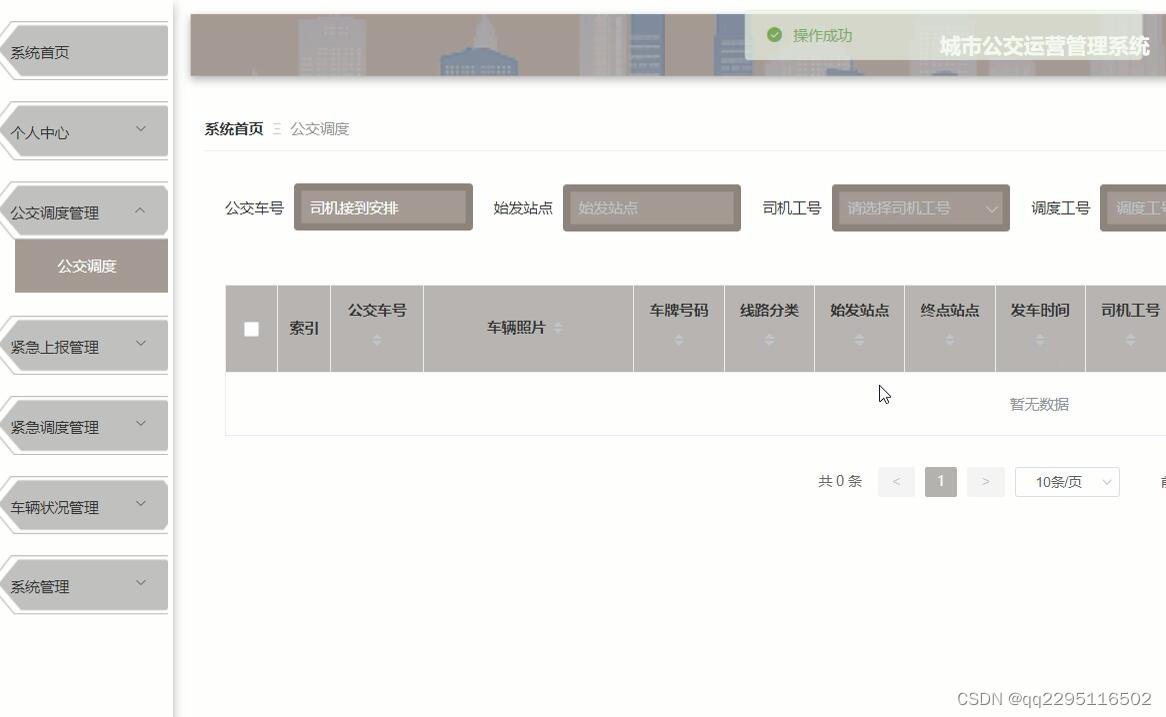Open the 请选择司机工号 dropdown
This screenshot has height=717, width=1166.
919,208
